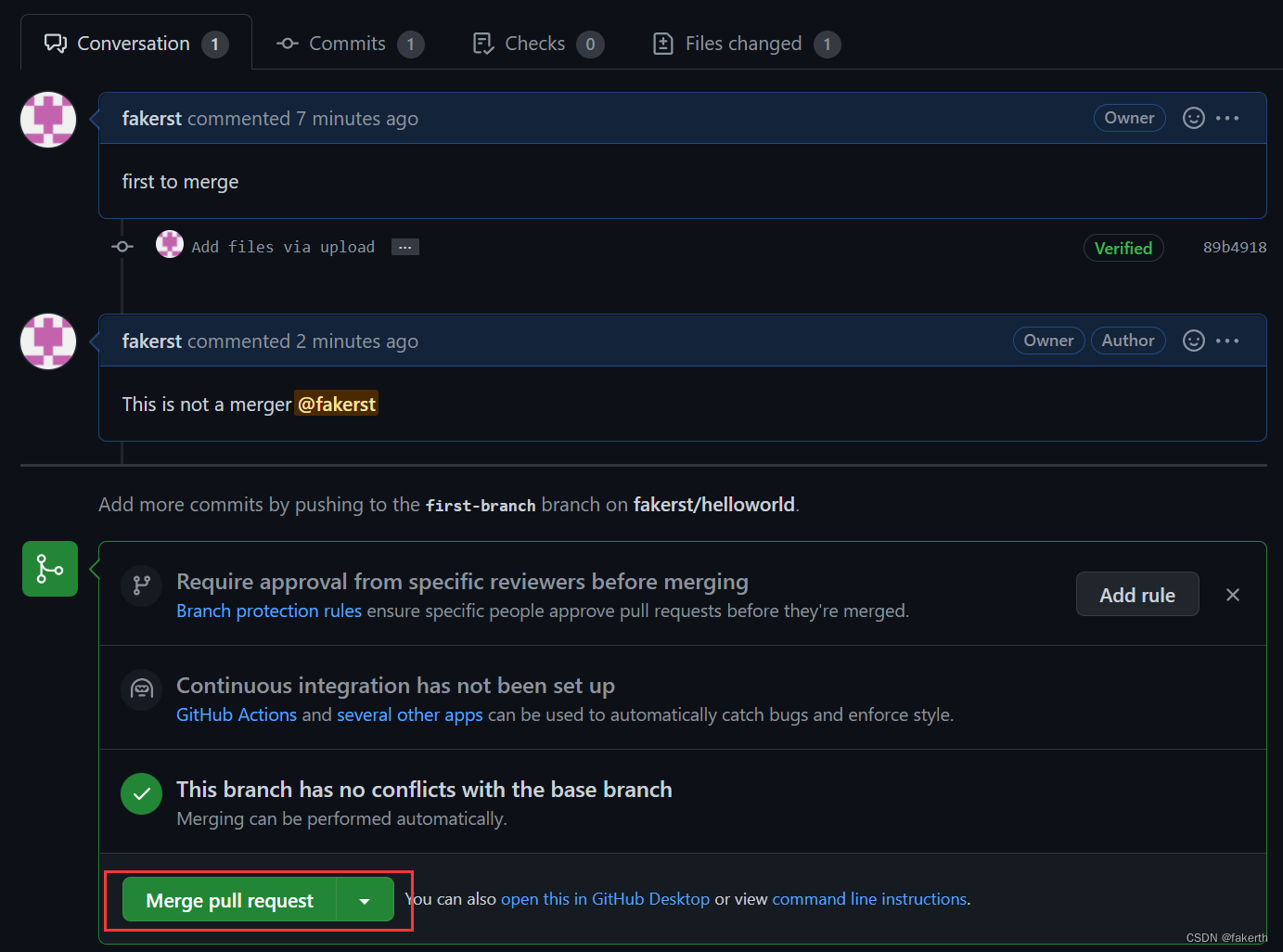Click fakerst avatar beside 'first to merge' comment

click(48, 120)
